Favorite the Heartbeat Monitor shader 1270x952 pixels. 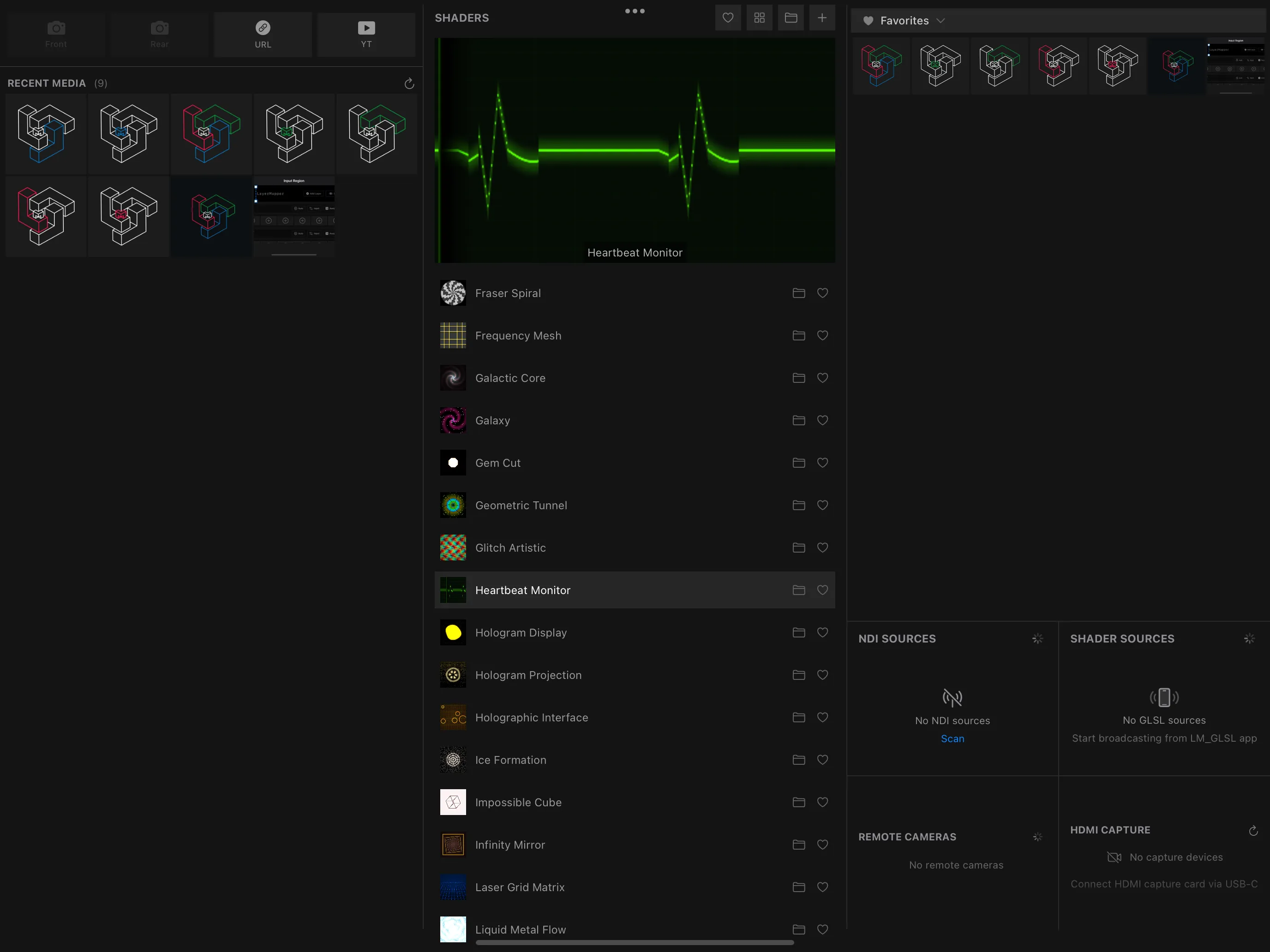pos(822,590)
